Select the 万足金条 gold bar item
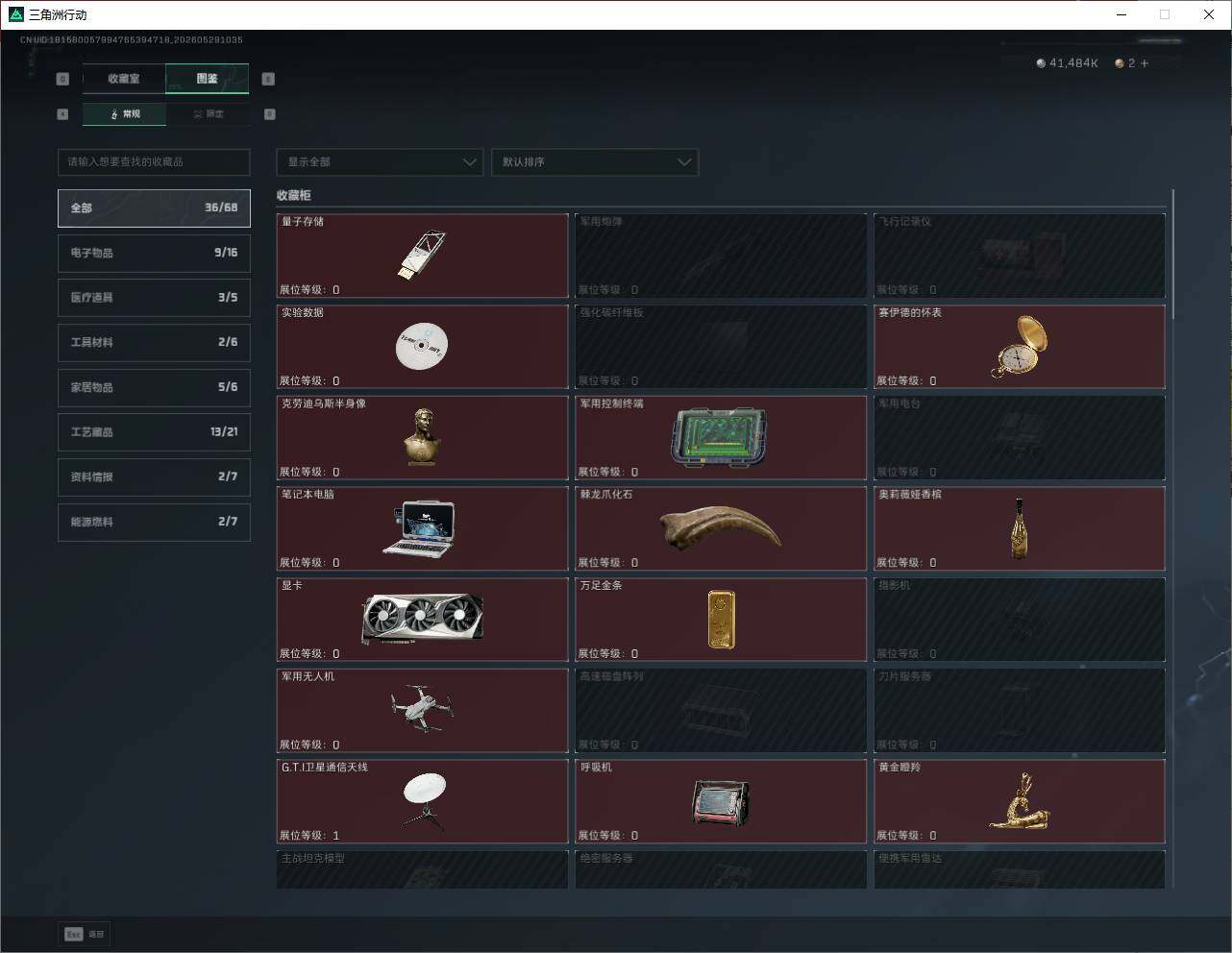This screenshot has height=953, width=1232. [721, 620]
